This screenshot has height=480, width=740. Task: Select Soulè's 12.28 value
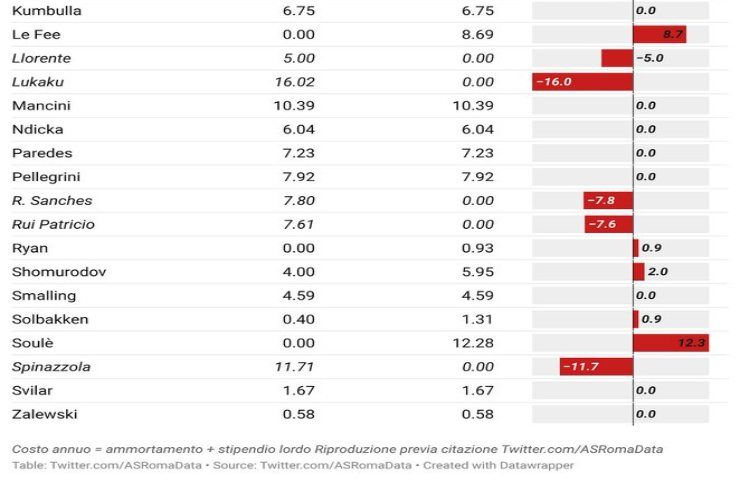pos(473,343)
